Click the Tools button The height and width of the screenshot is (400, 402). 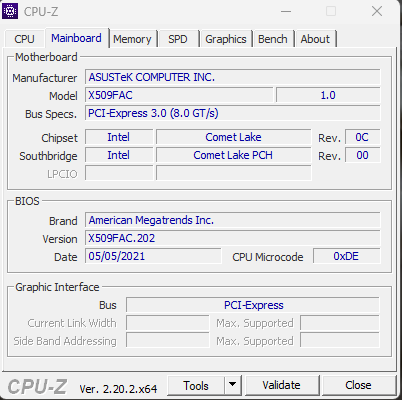196,386
